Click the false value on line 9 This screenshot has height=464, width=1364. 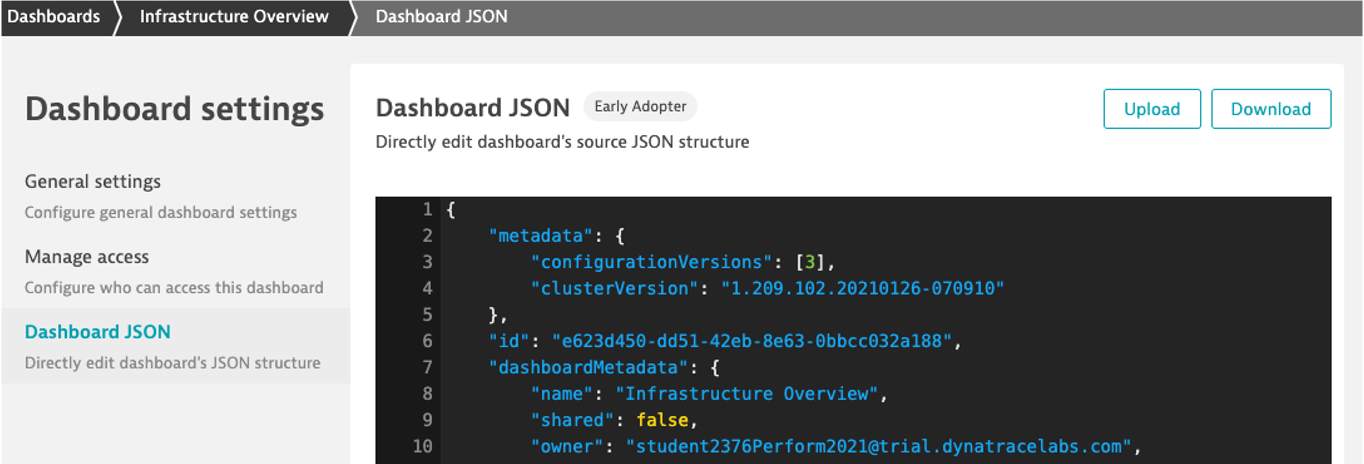pos(662,419)
